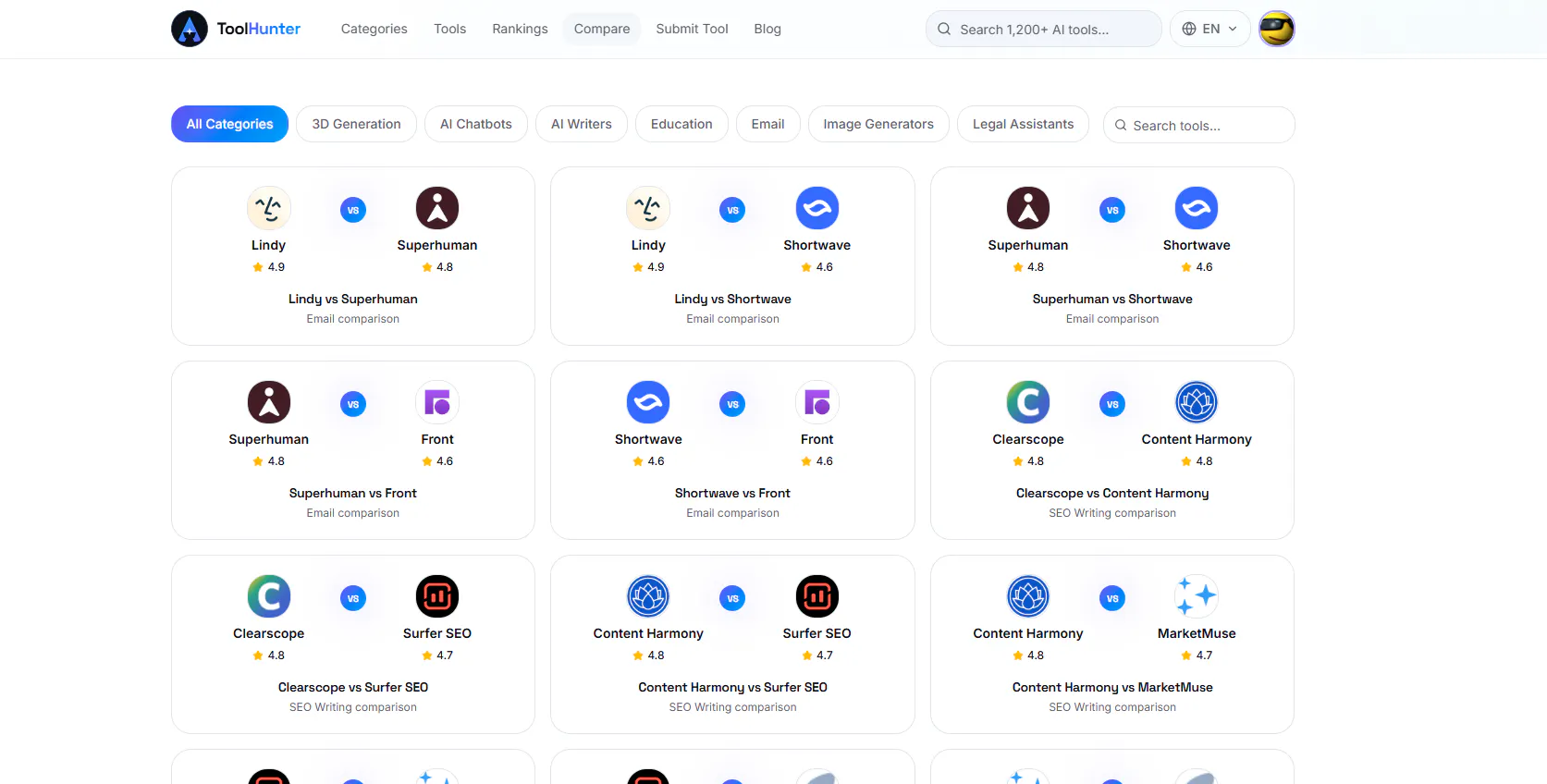This screenshot has height=784, width=1547.
Task: Click Lindy logo in Lindy vs Superhuman card
Action: [269, 208]
